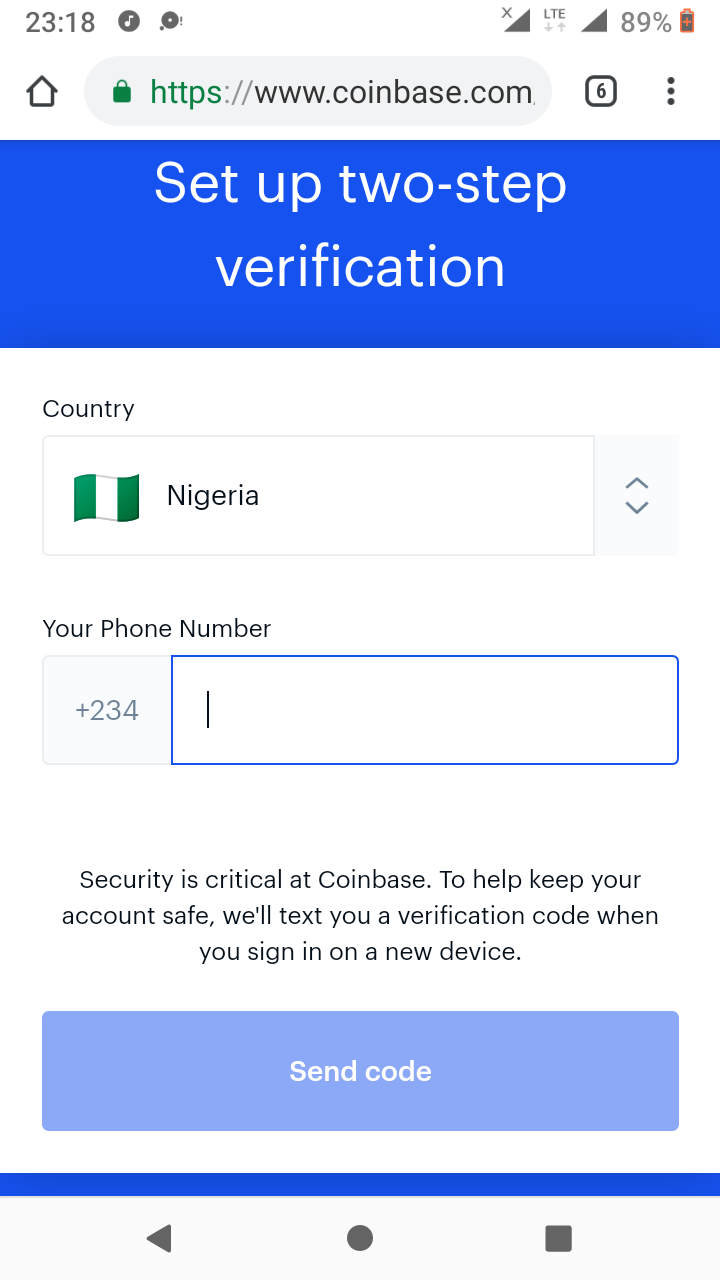Click the Send code button
Viewport: 720px width, 1280px height.
click(x=360, y=1071)
